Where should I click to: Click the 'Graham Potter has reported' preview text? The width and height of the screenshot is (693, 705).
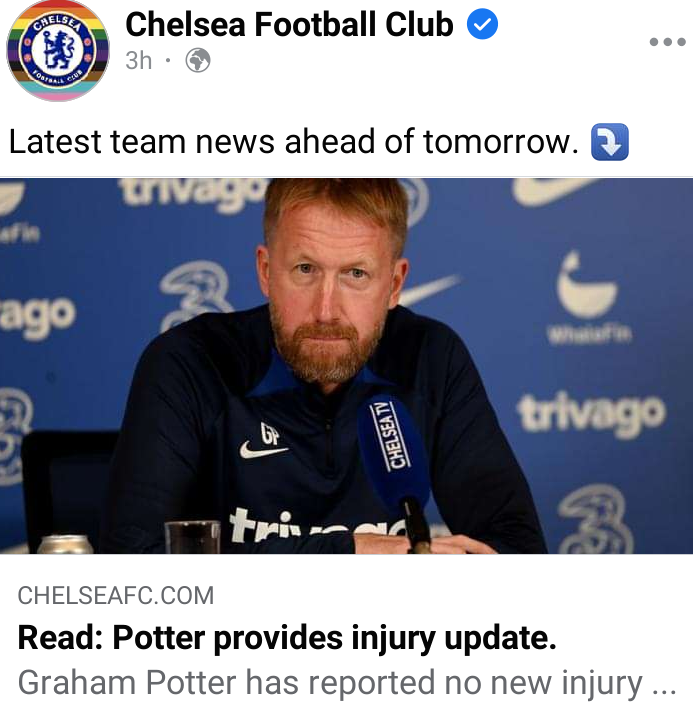coord(346,683)
